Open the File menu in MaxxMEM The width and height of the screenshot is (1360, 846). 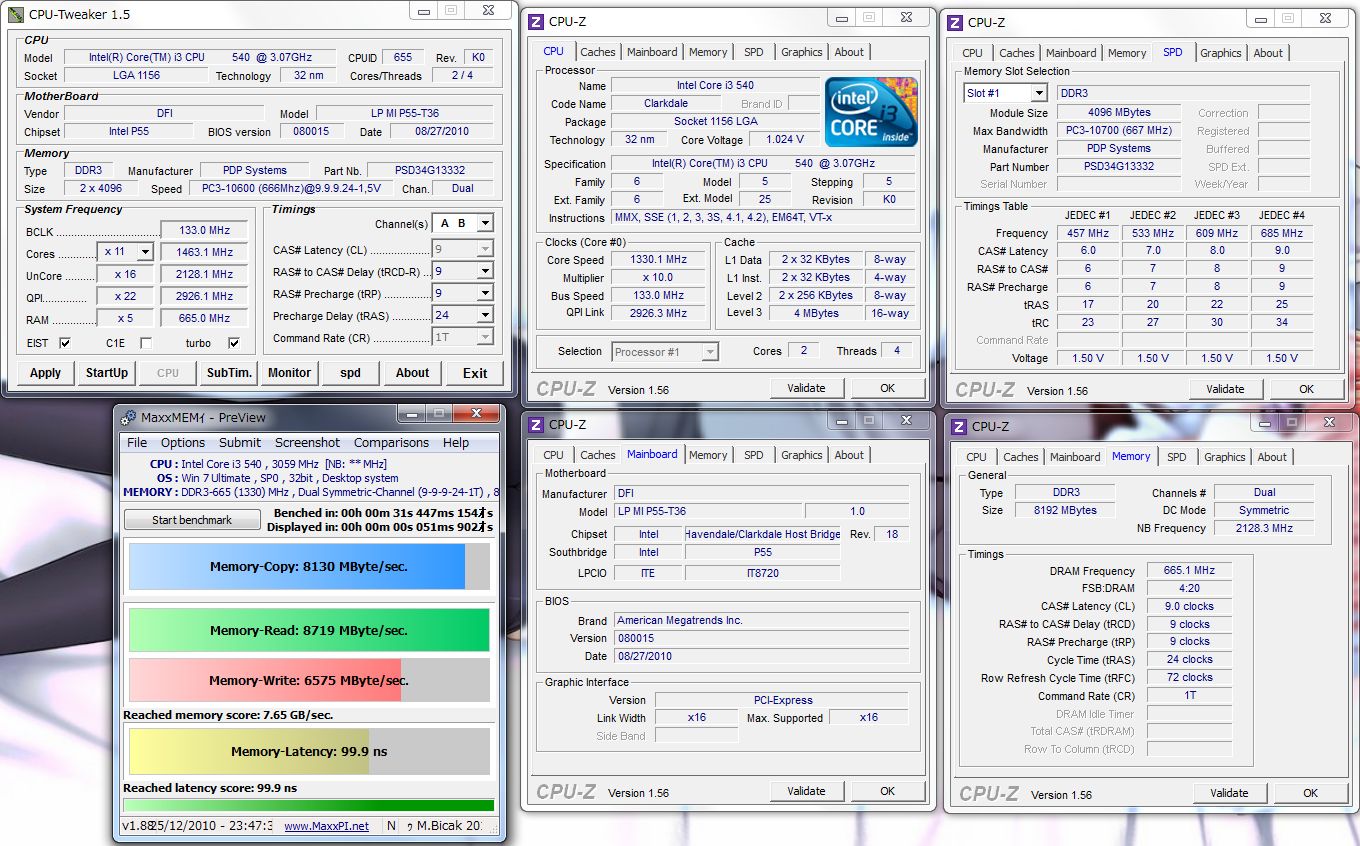[137, 442]
